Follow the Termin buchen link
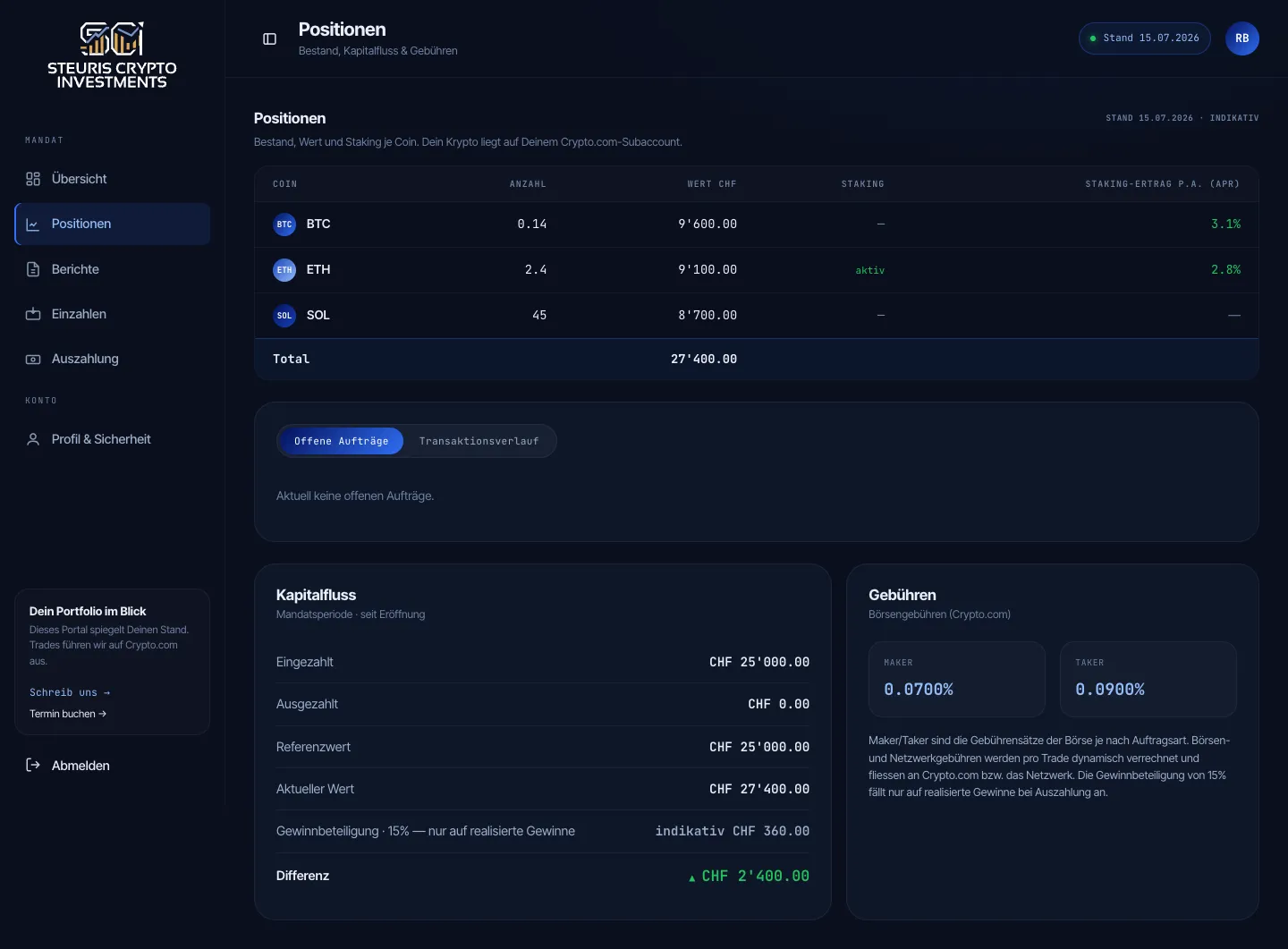The image size is (1288, 949). point(68,714)
